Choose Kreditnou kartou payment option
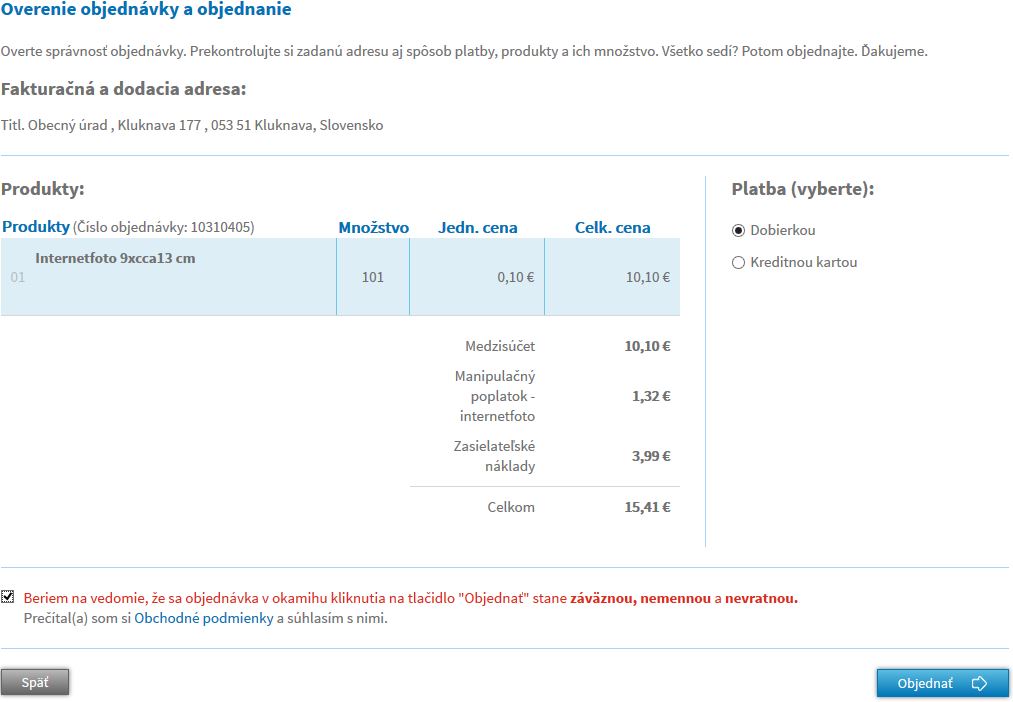The width and height of the screenshot is (1013, 702). (739, 263)
